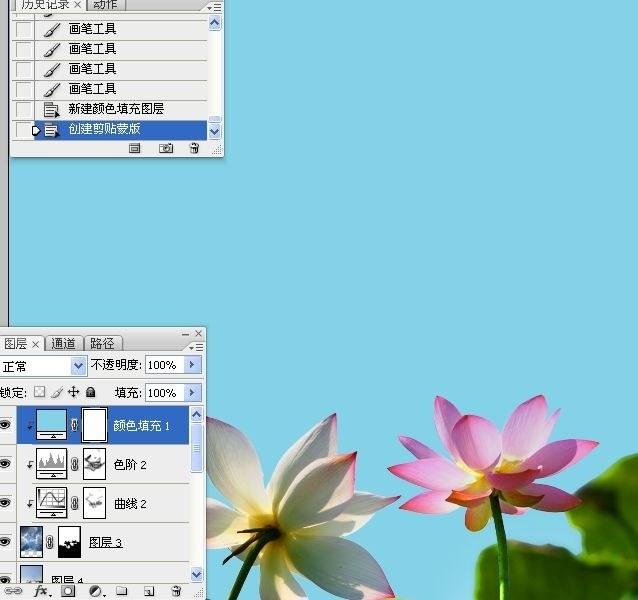Select the black mask thumbnail of 图层 3

point(70,542)
